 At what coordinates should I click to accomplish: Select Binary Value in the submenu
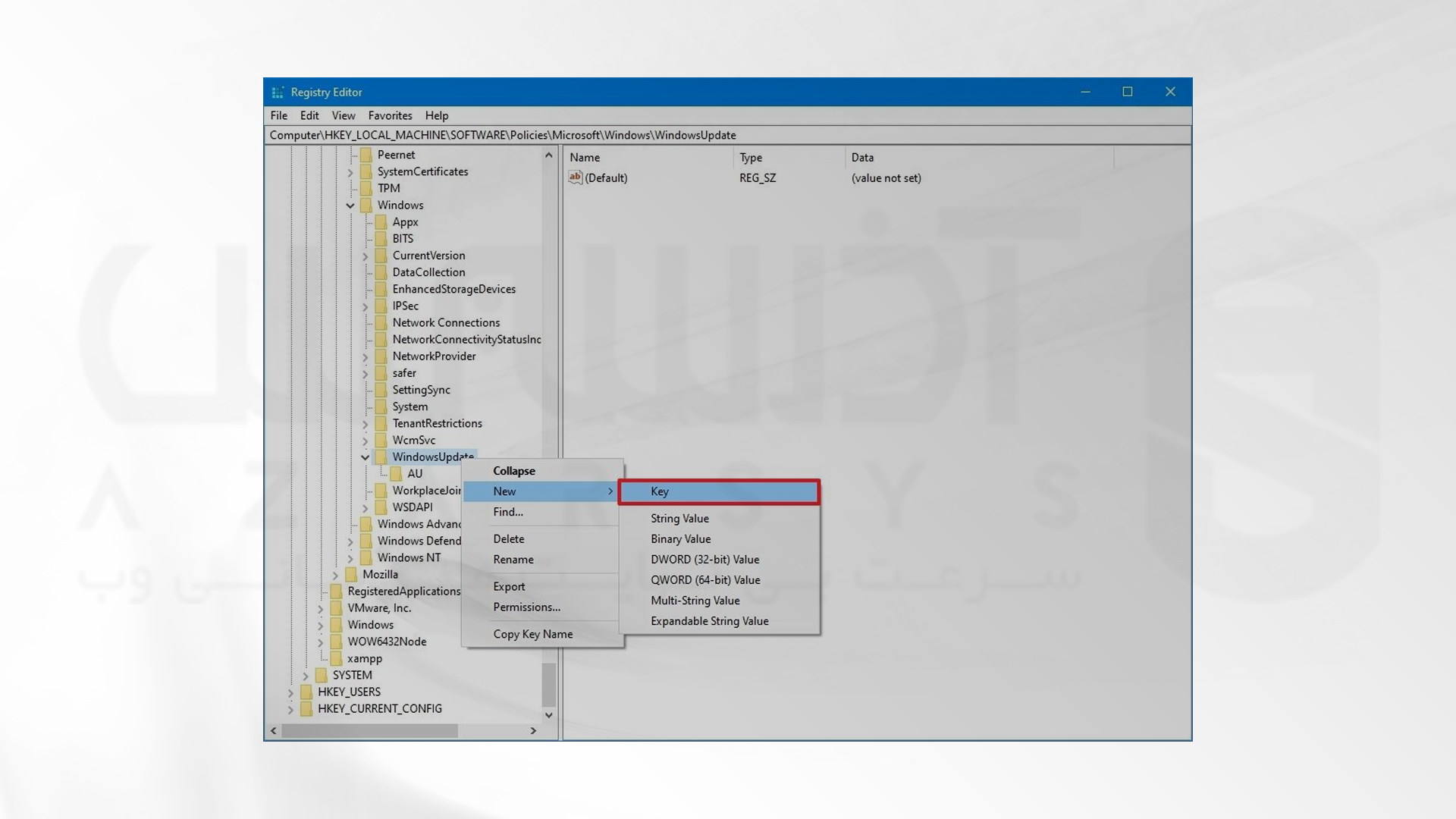pyautogui.click(x=719, y=539)
